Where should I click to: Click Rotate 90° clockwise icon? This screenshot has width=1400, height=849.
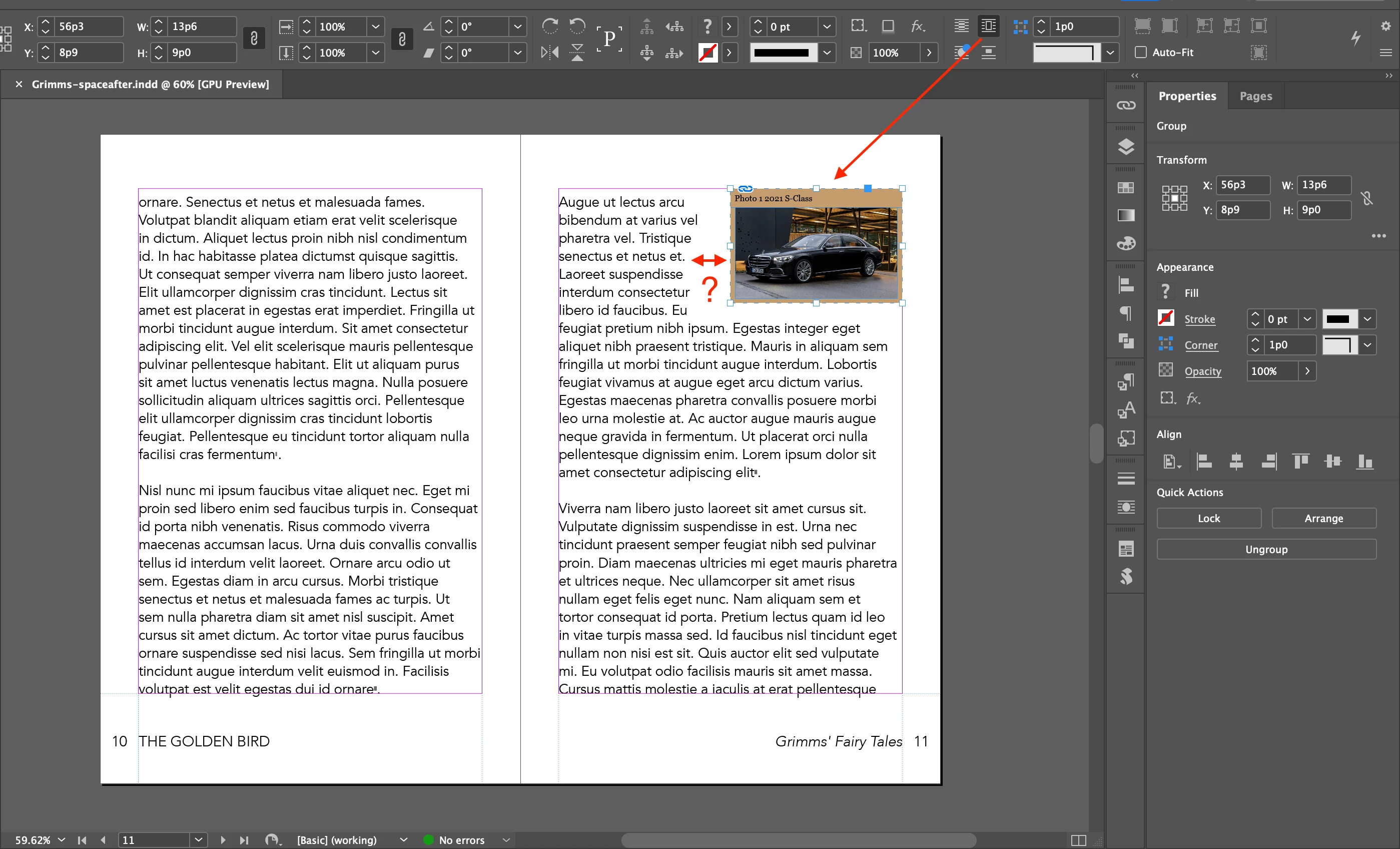(x=549, y=26)
